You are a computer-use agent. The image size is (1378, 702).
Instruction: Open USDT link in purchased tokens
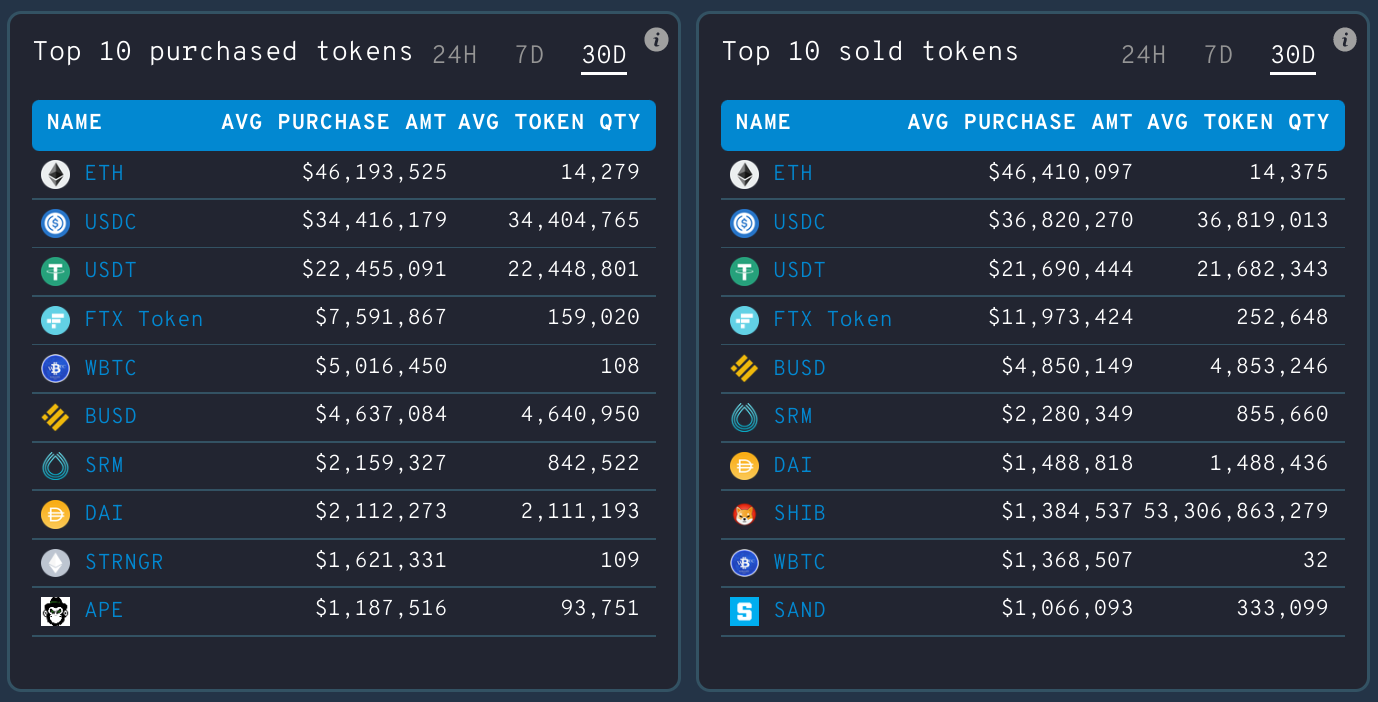point(111,271)
